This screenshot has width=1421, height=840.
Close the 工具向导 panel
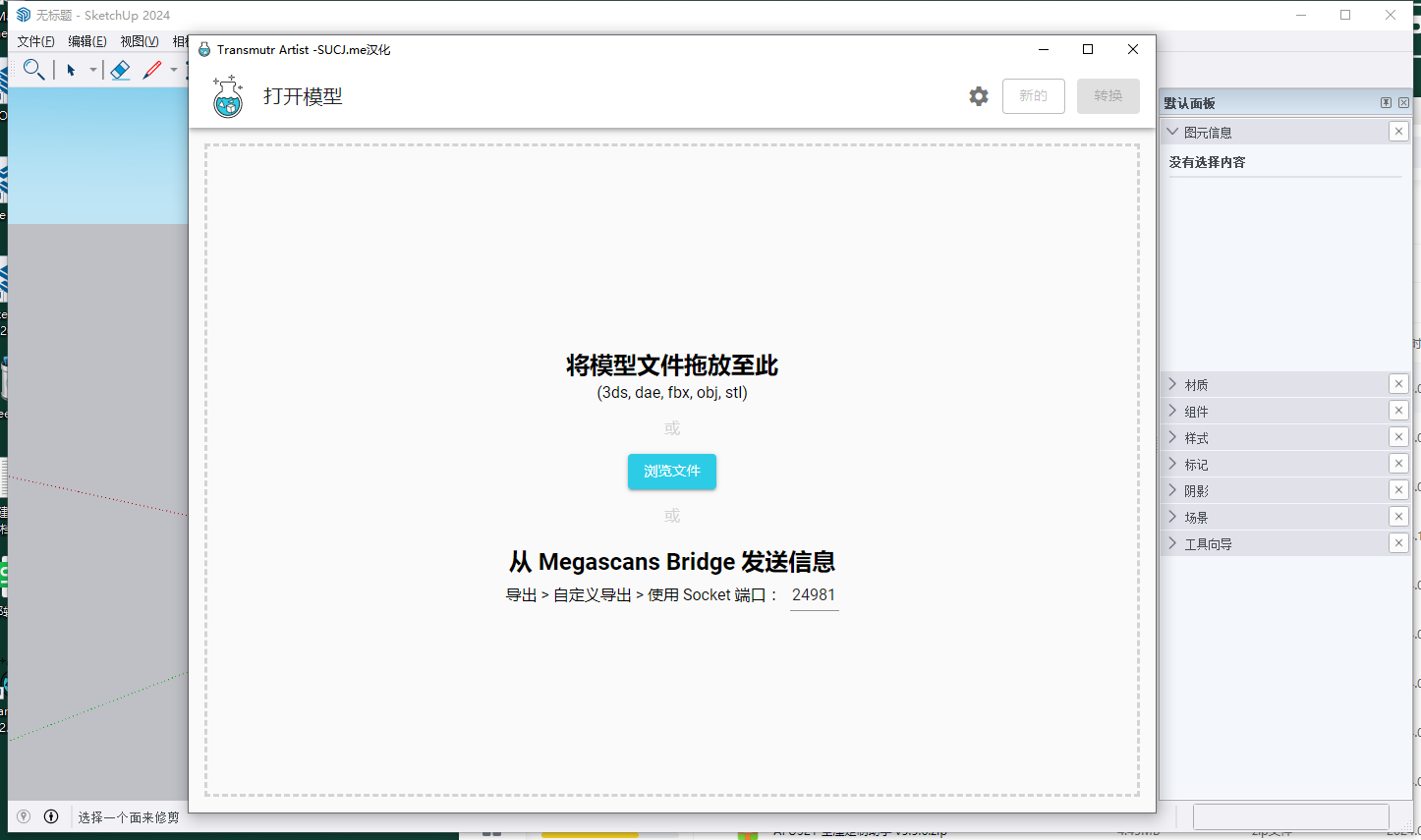pos(1398,543)
